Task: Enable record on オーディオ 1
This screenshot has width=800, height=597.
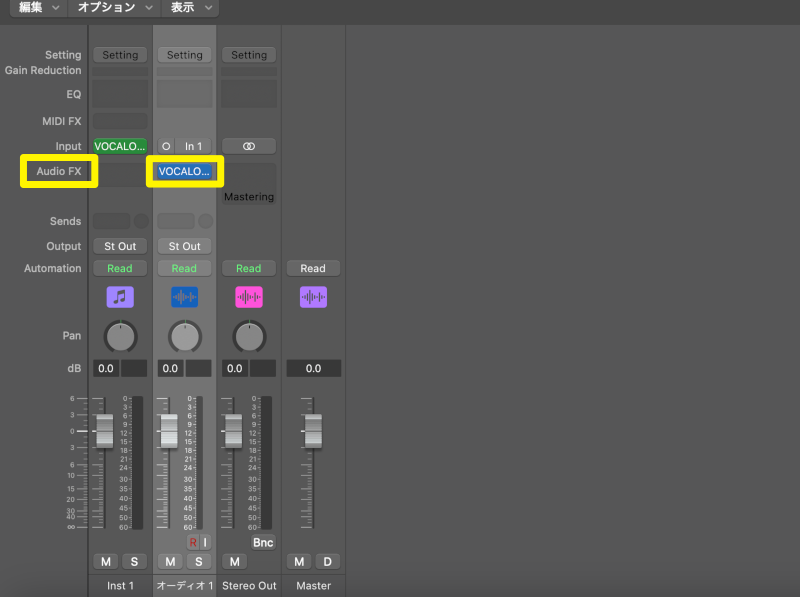Action: pos(193,542)
